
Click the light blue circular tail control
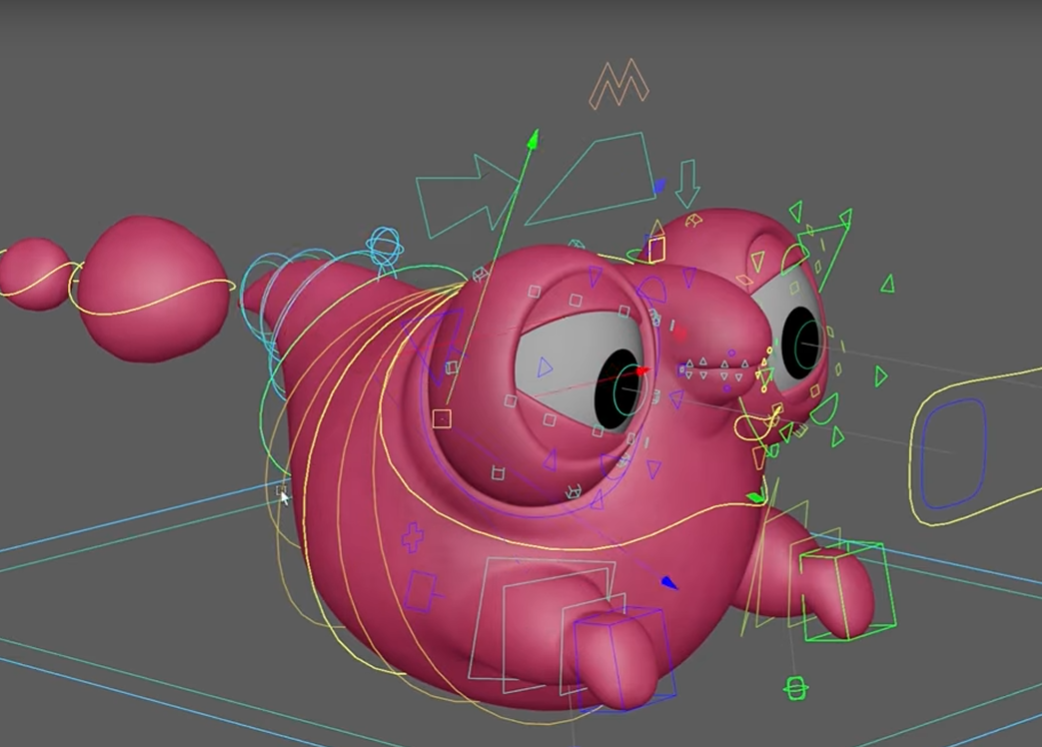[385, 246]
